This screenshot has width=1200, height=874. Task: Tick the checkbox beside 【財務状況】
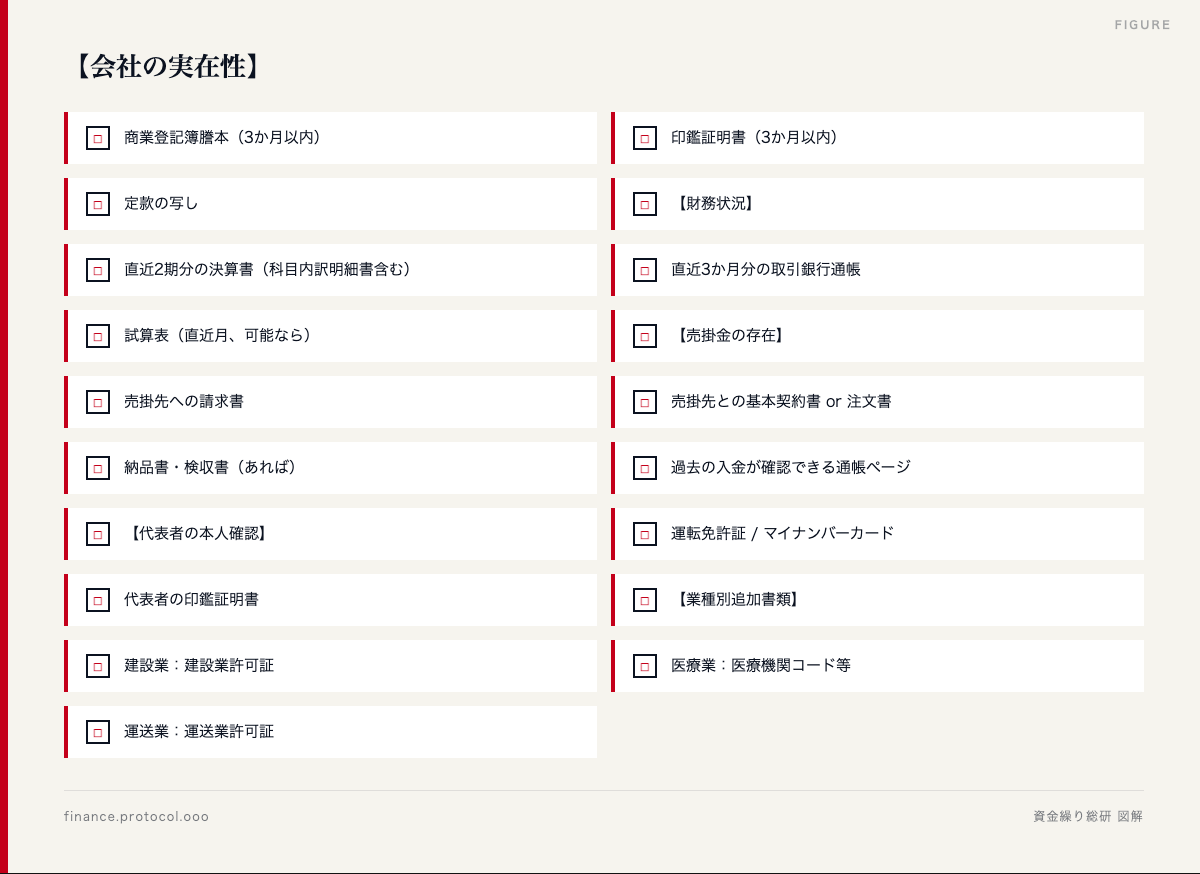click(644, 204)
